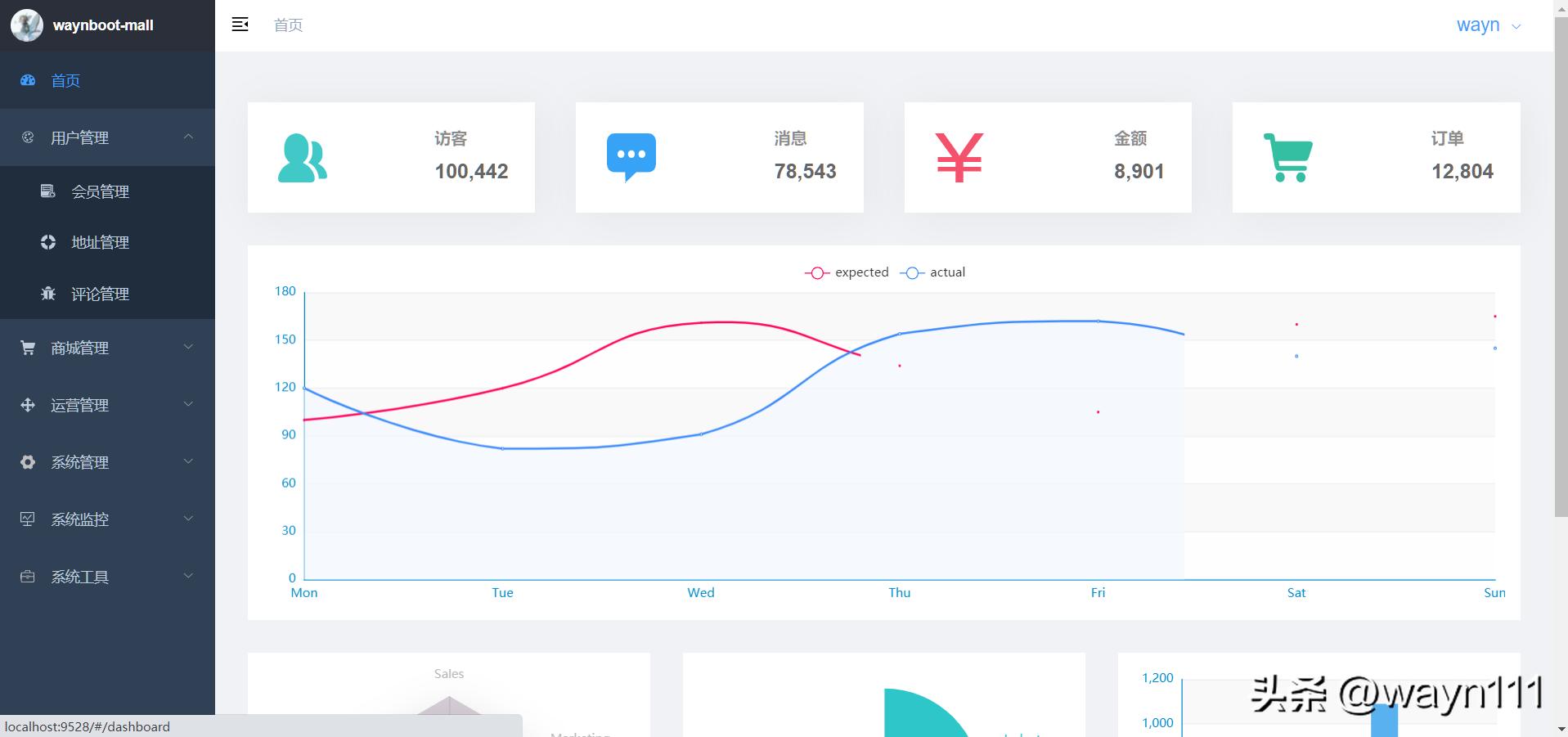Click the green cart icon on 订单 card
The image size is (1568, 737).
(1288, 157)
